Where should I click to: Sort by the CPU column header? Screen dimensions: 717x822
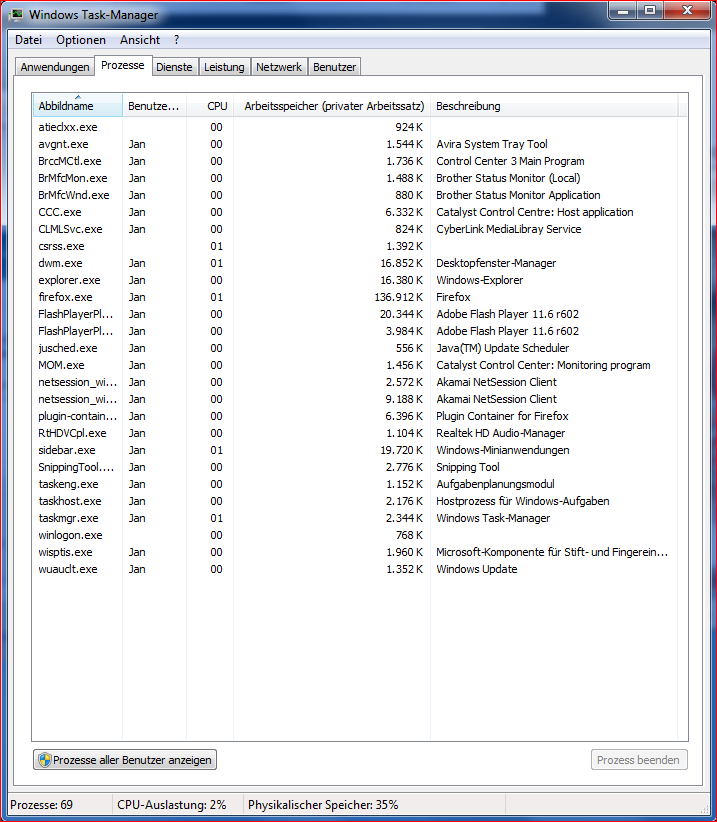210,105
